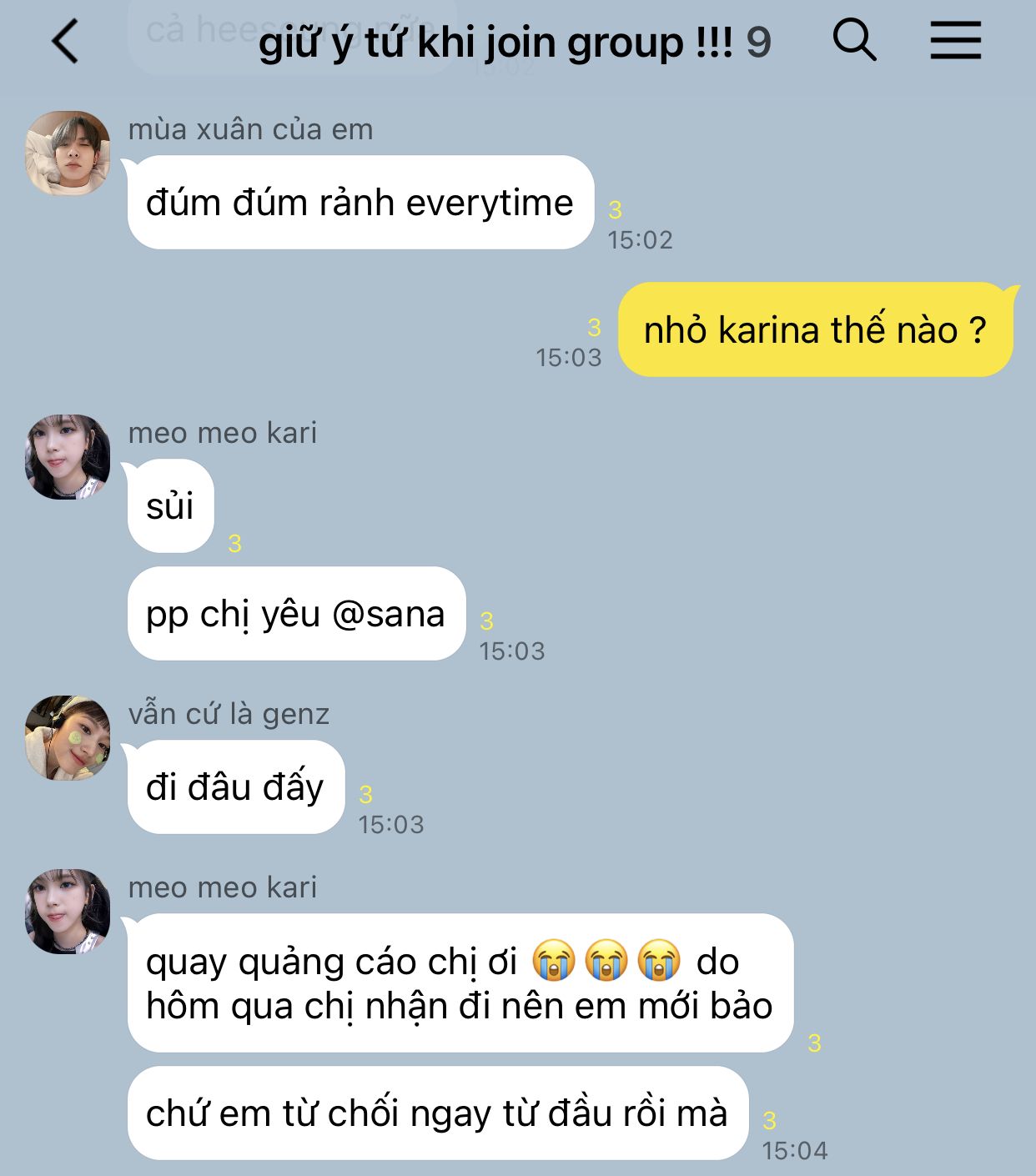Open mùa xuân của em profile picture
Viewport: 1036px width, 1176px height.
click(68, 153)
